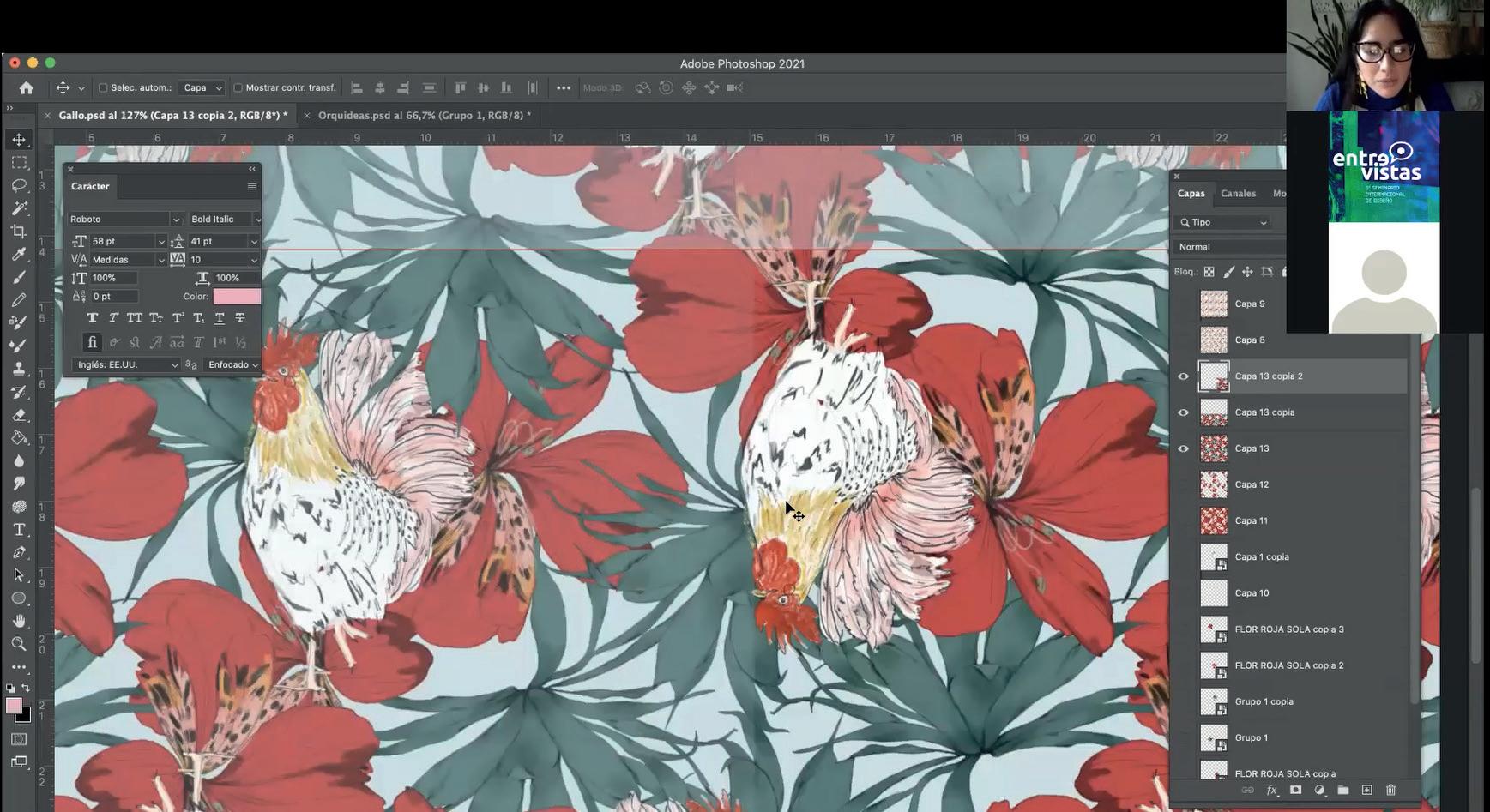The image size is (1490, 812).
Task: Select the Blur tool
Action: (19, 460)
